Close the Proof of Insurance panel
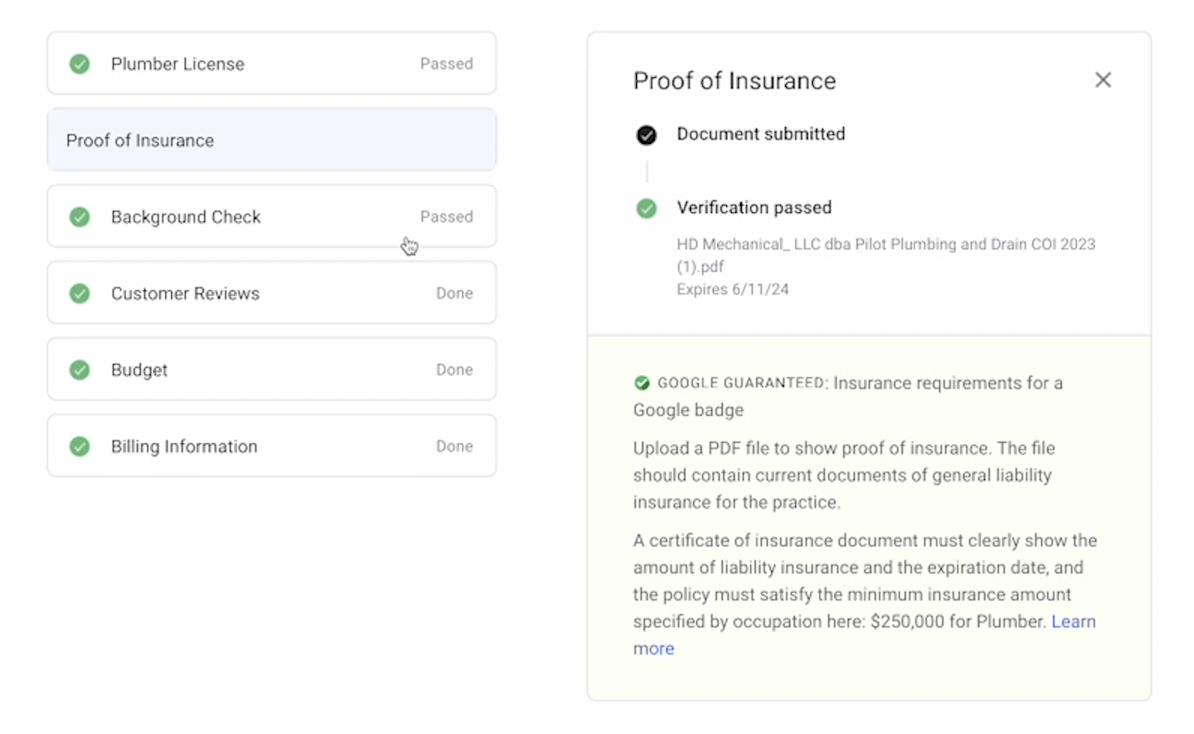This screenshot has height=734, width=1194. [x=1103, y=80]
